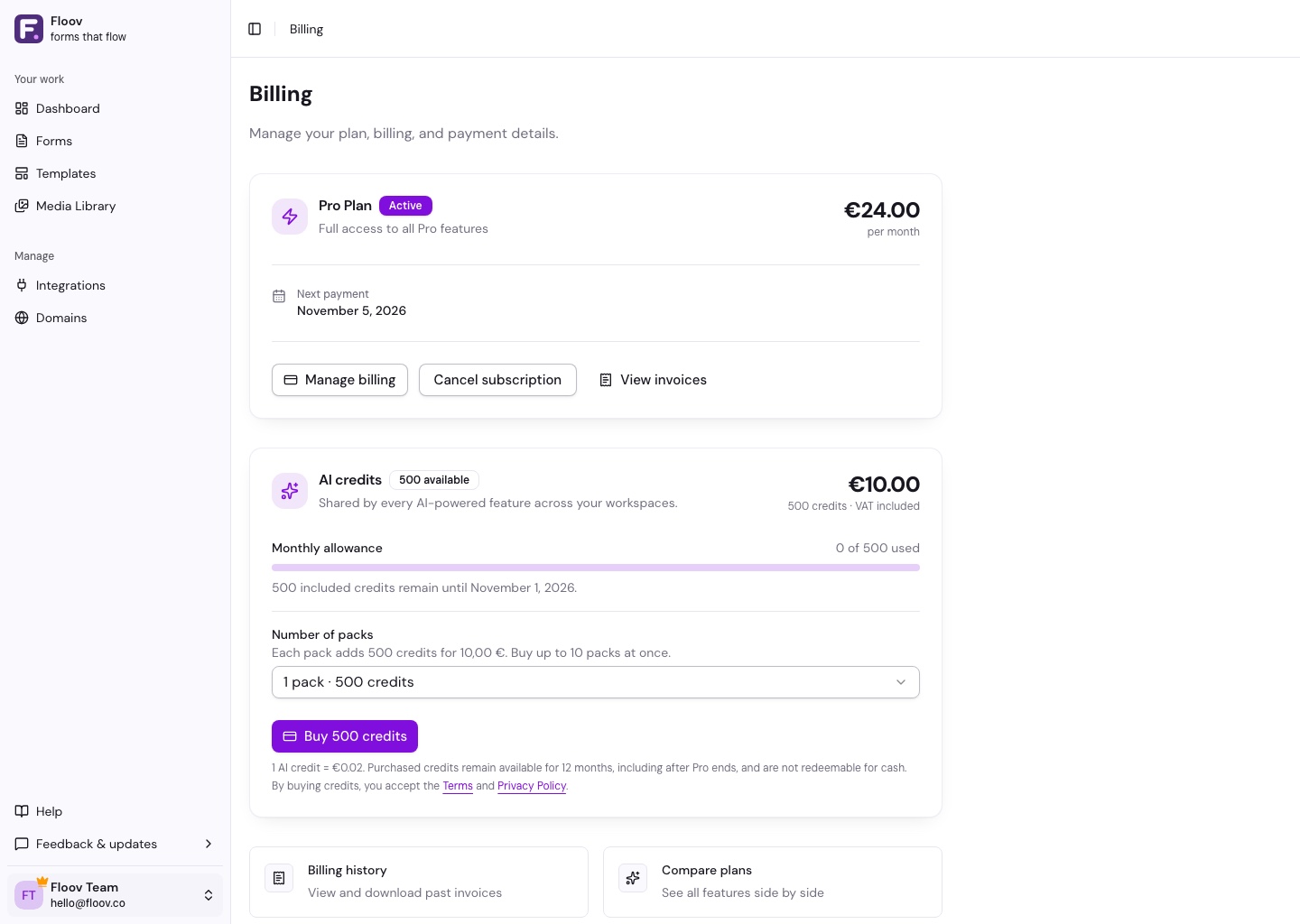This screenshot has height=924, width=1300.
Task: Click the November 5, 2026 date
Action: click(x=351, y=310)
